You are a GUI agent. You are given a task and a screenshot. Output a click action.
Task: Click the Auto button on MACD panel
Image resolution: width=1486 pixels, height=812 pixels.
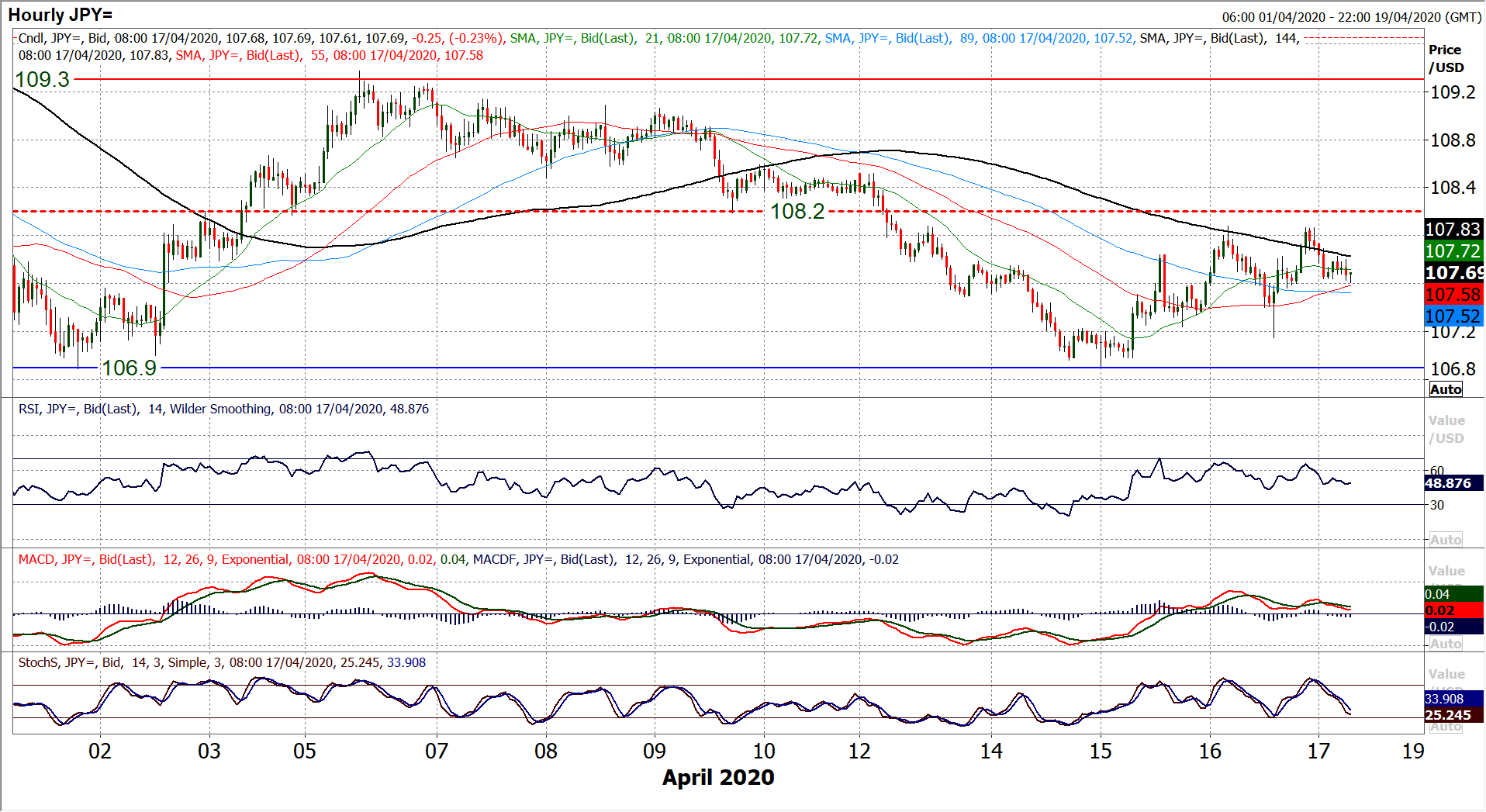[x=1446, y=644]
